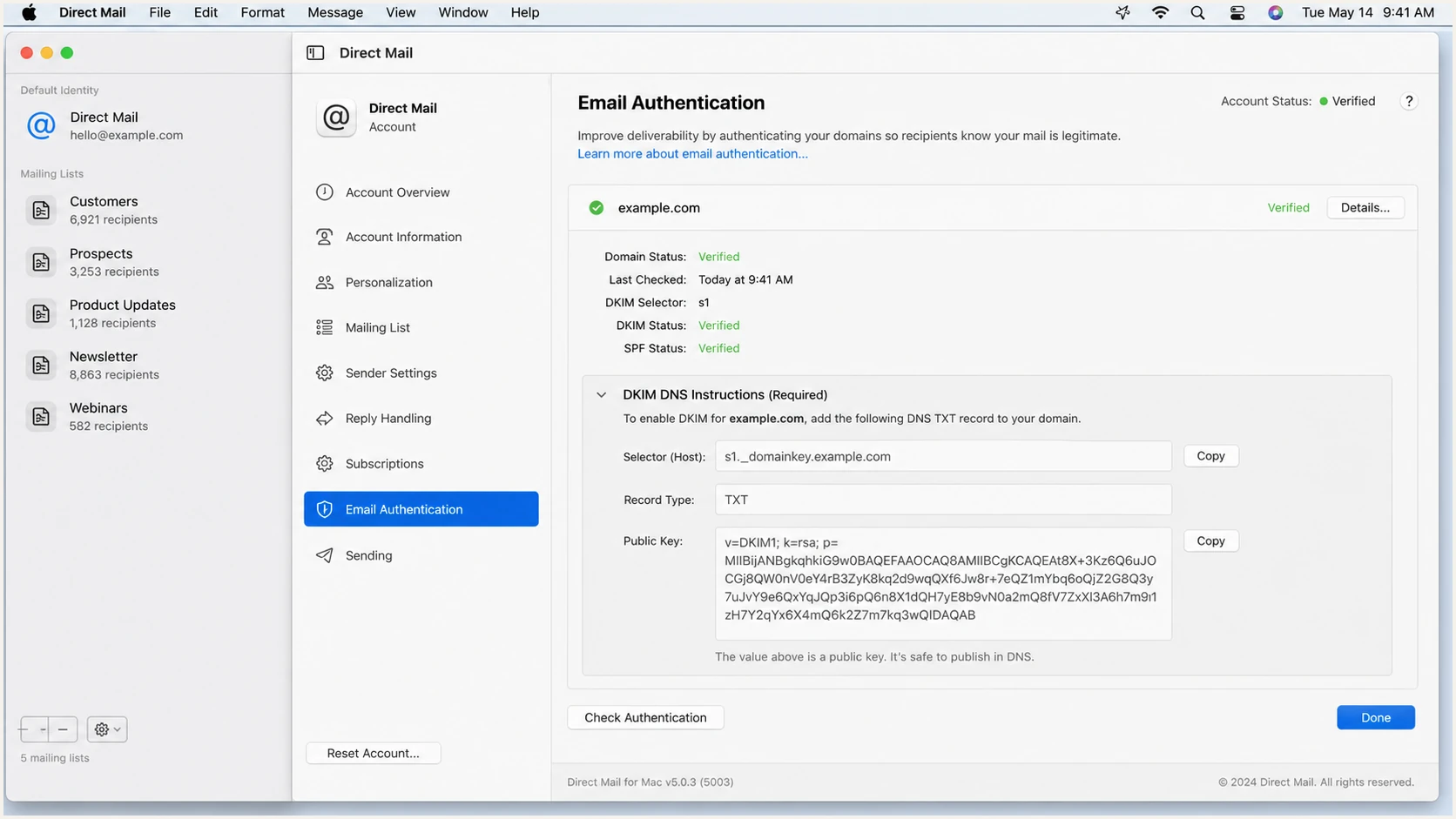This screenshot has width=1456, height=819.
Task: Open the Help menu
Action: tap(525, 12)
